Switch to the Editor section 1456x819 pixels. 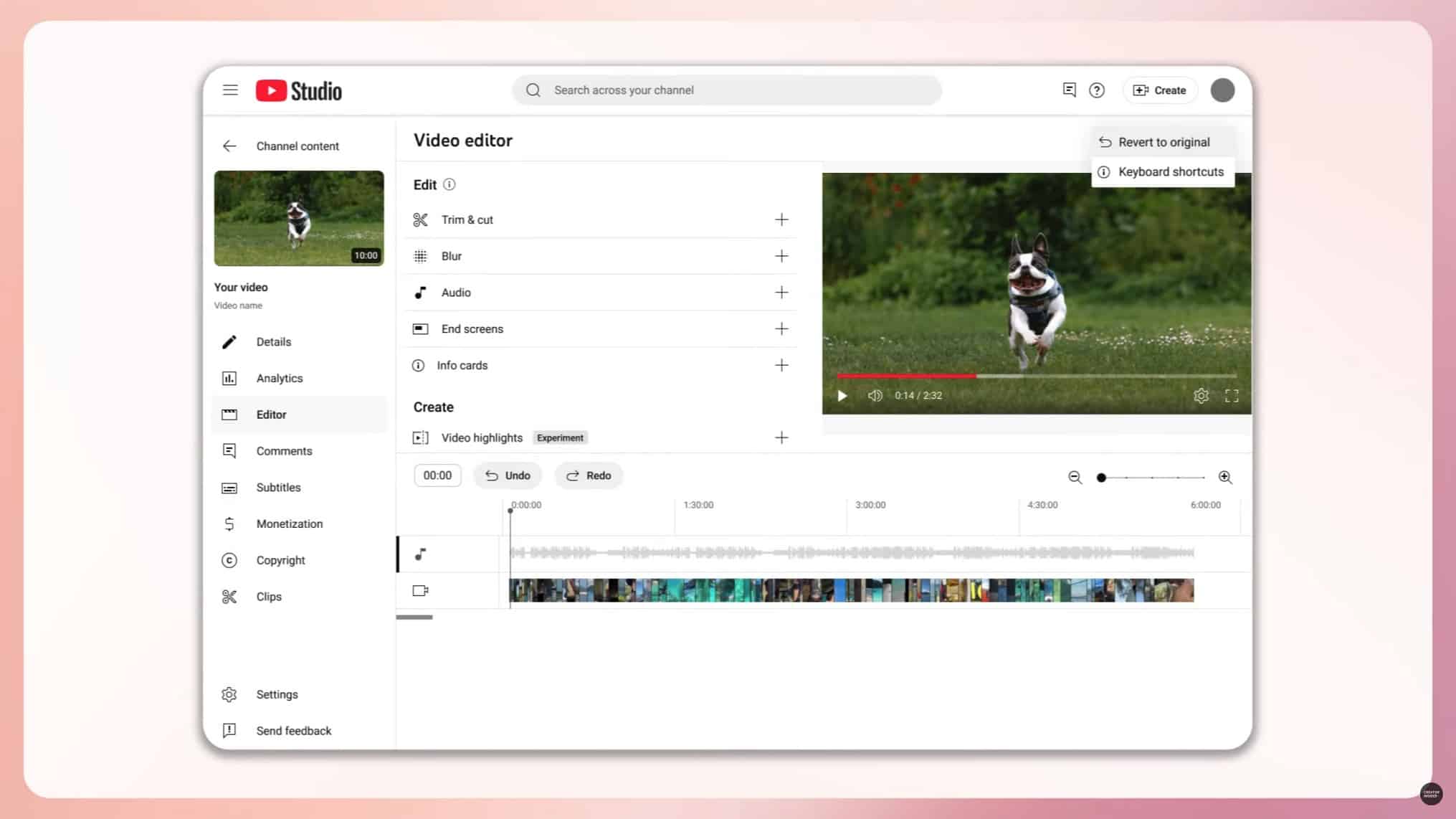[x=272, y=414]
